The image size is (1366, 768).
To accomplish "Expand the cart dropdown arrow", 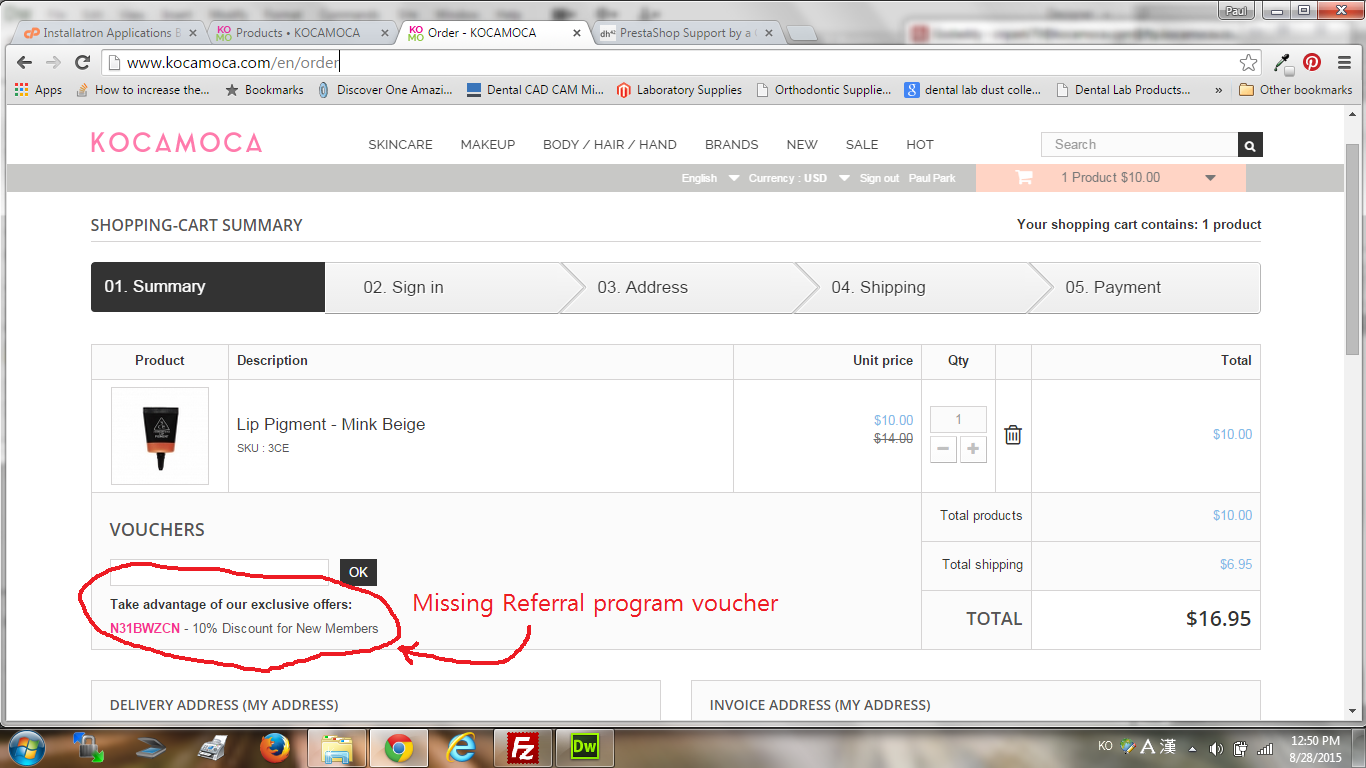I will pyautogui.click(x=1210, y=178).
